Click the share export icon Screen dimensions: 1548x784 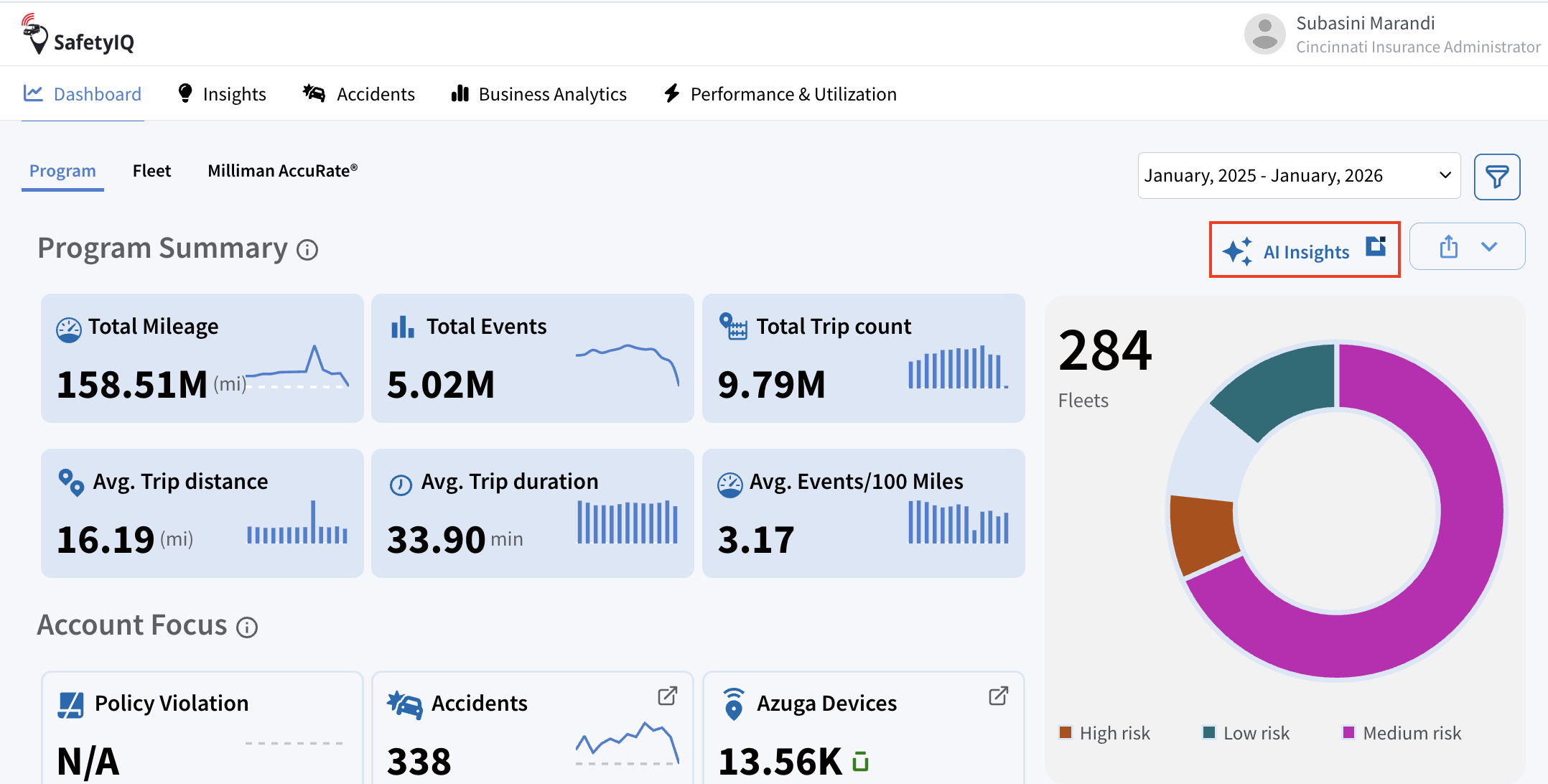(x=1448, y=247)
